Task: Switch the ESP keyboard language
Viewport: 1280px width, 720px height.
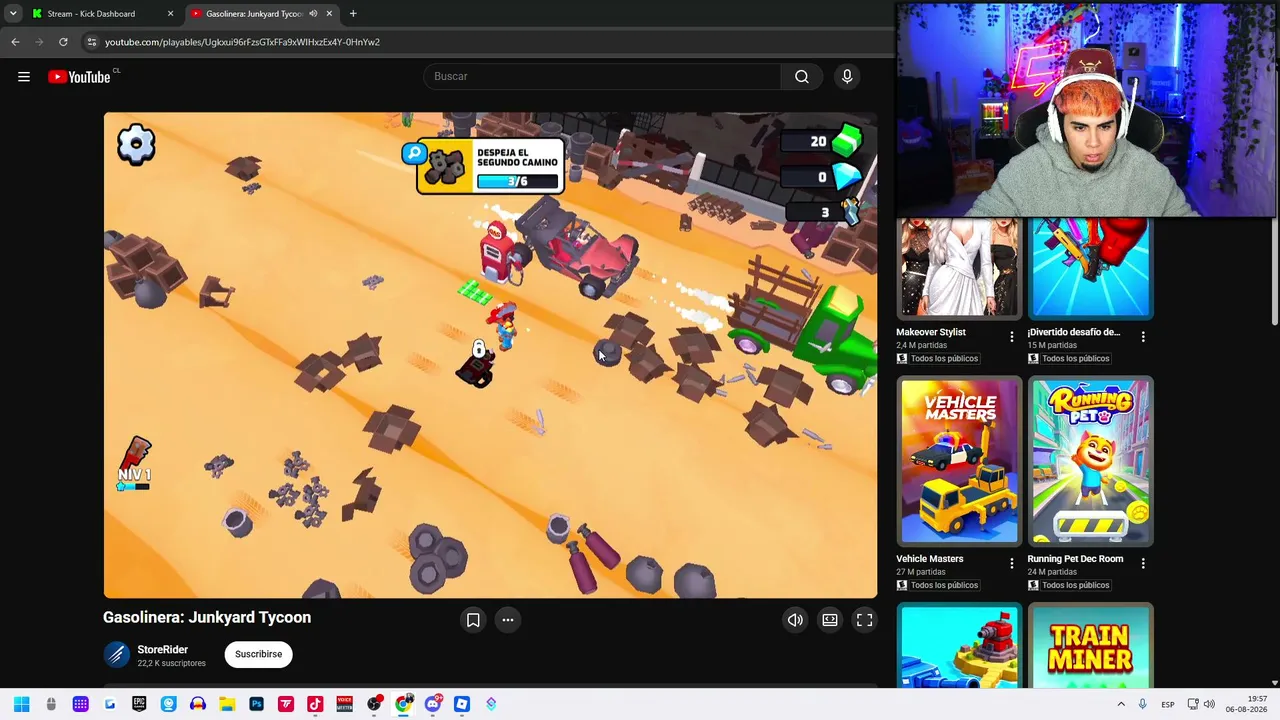Action: tap(1168, 705)
